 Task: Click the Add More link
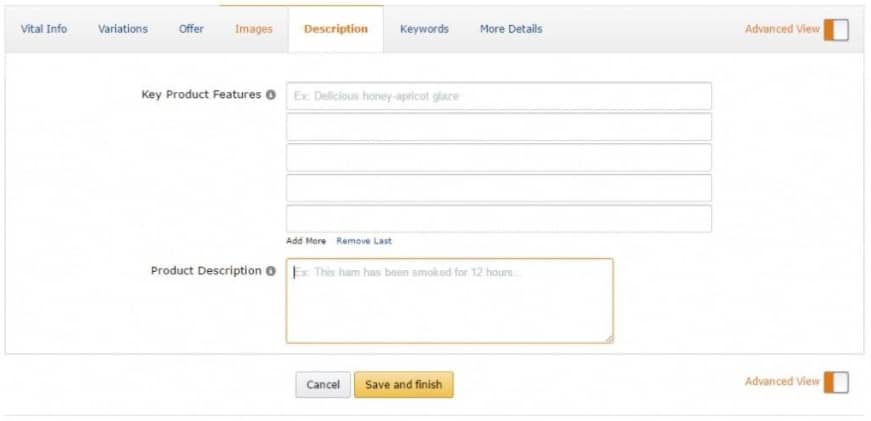pos(306,241)
